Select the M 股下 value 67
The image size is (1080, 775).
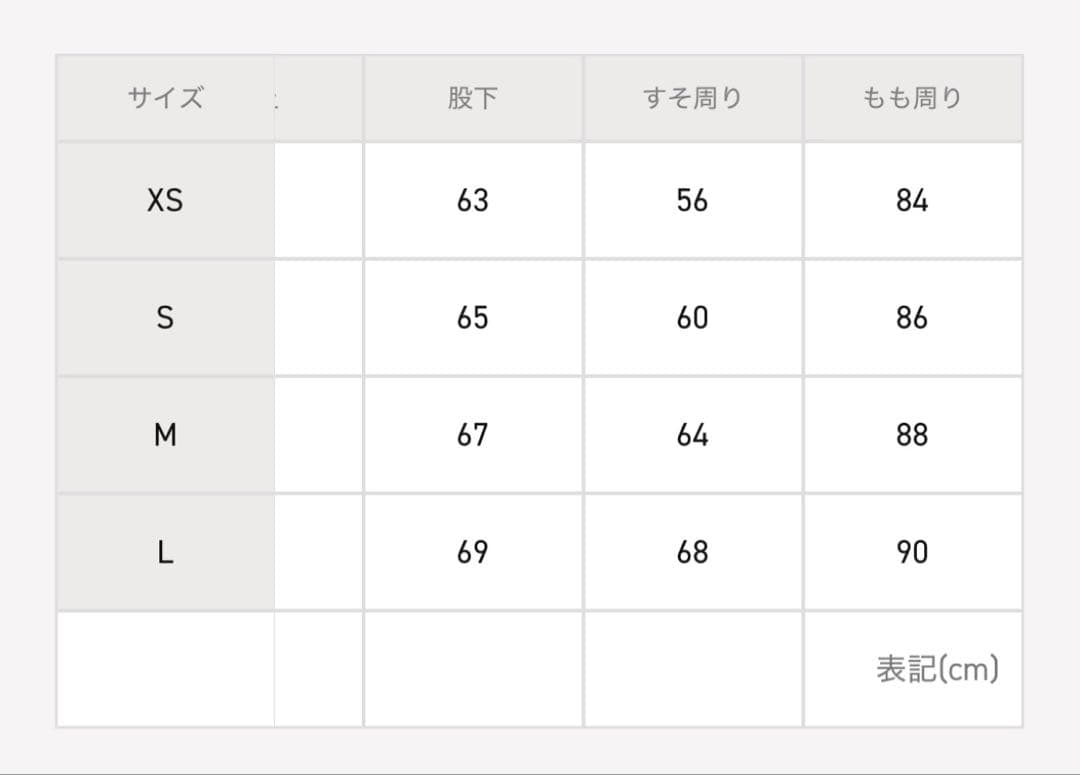pos(472,435)
